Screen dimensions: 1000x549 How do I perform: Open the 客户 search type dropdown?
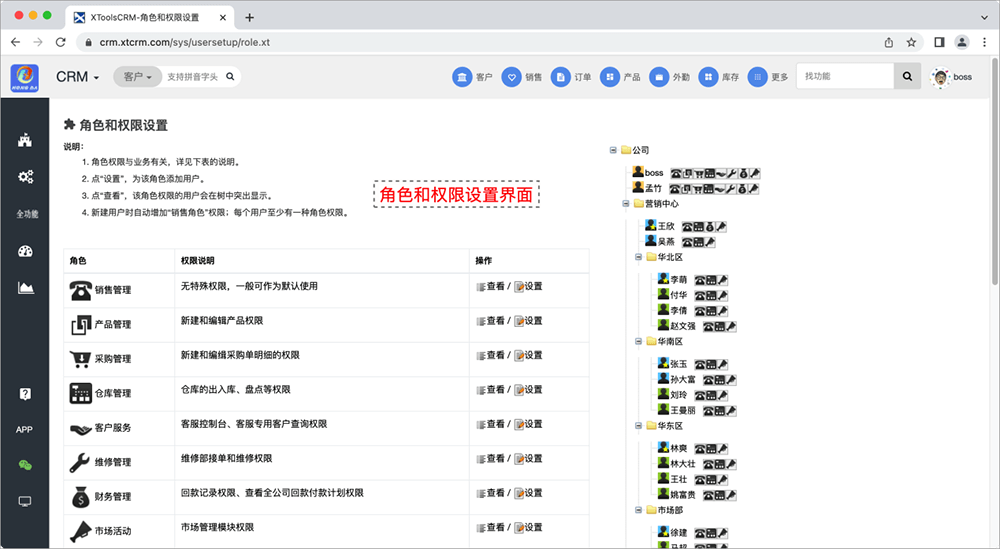(x=137, y=77)
